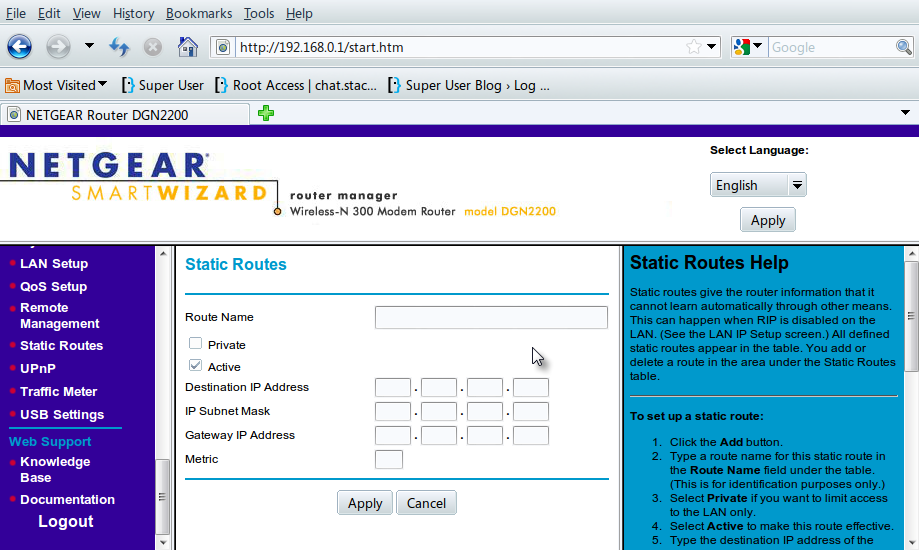Click help panel scrollbar up arrow
Image resolution: width=919 pixels, height=550 pixels.
pos(911,254)
